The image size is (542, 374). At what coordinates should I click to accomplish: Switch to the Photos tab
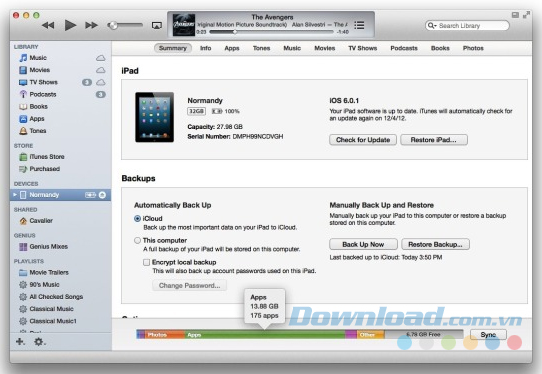click(x=473, y=48)
